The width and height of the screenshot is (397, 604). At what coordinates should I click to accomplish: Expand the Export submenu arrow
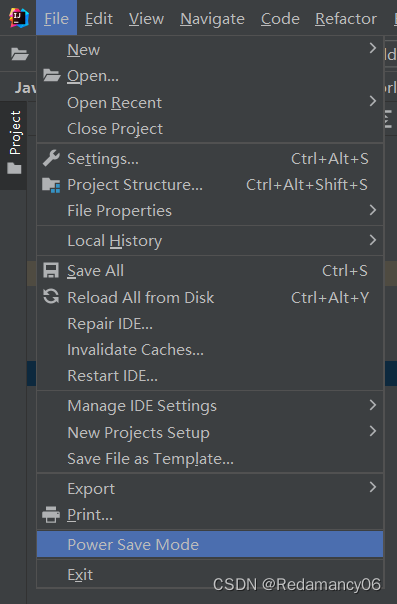[x=372, y=487]
